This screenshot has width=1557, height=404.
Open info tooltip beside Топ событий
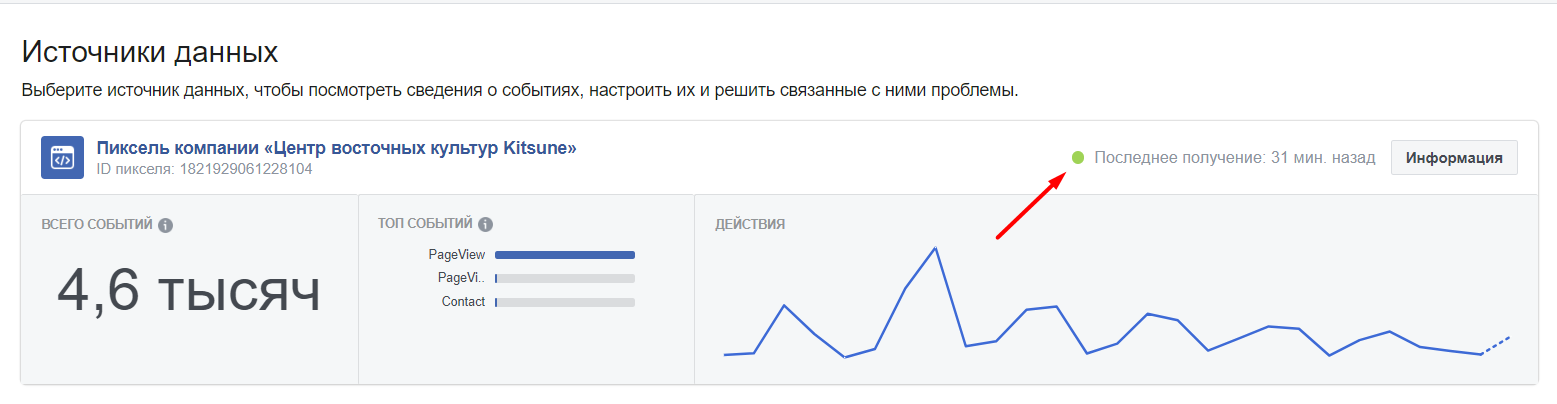(485, 225)
